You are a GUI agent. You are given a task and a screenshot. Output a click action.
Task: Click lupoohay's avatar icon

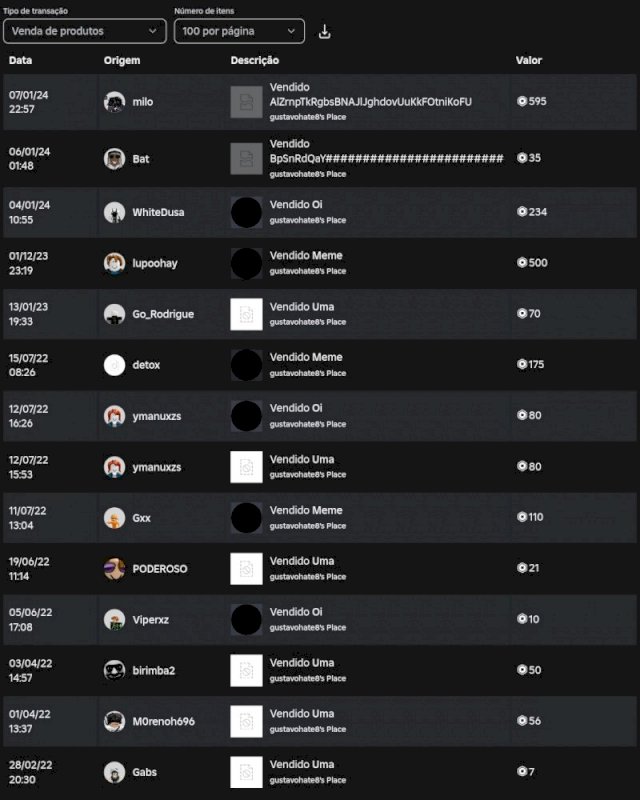coord(114,263)
